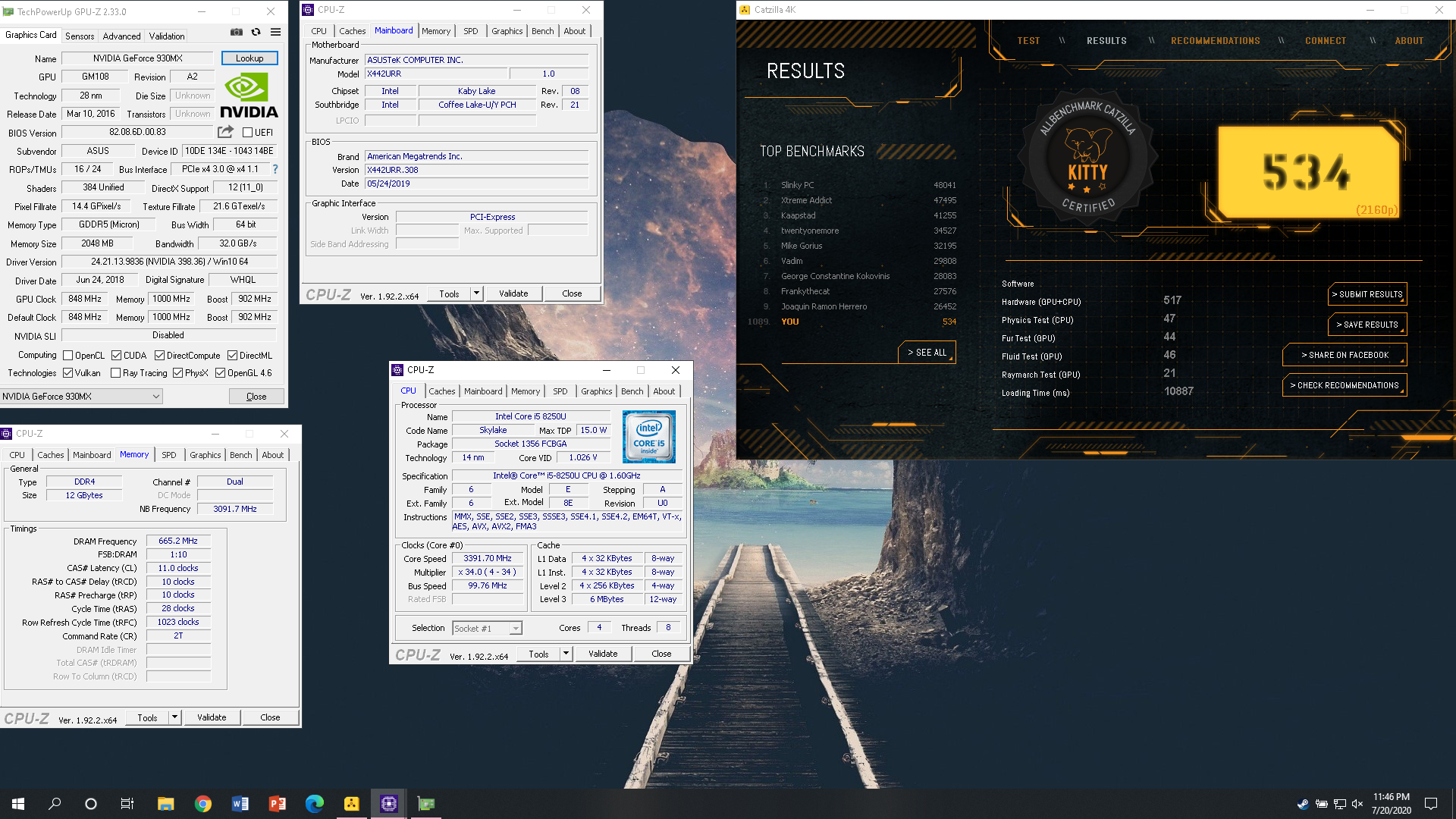
Task: Expand Tools arrow in CPU tab CPU-Z window
Action: click(x=566, y=653)
